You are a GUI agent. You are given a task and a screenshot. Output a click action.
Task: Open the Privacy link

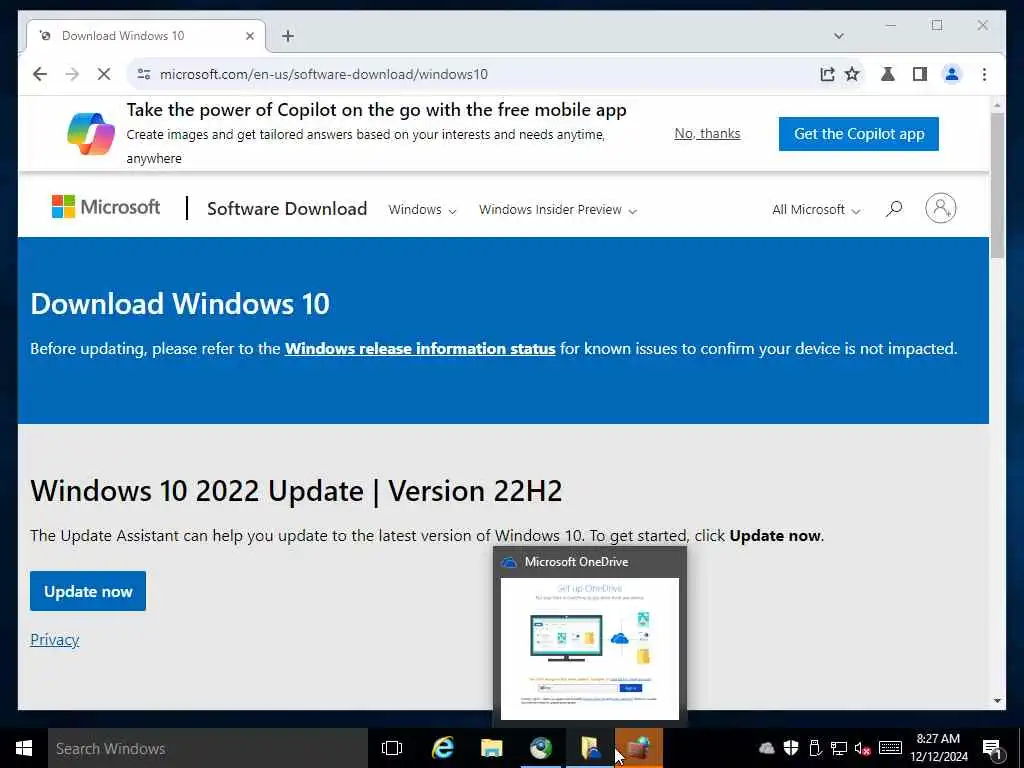[55, 639]
